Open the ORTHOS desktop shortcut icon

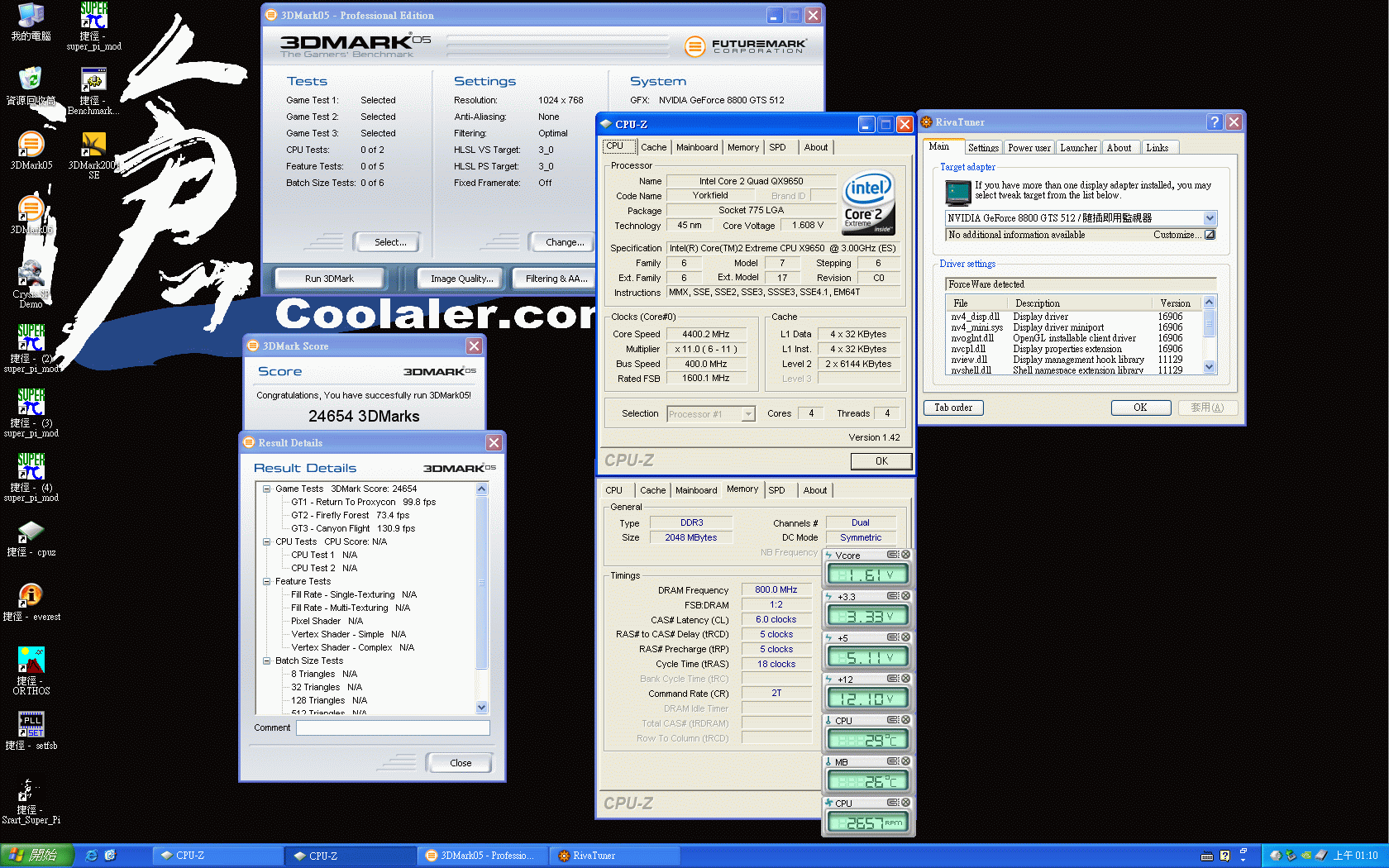[31, 670]
